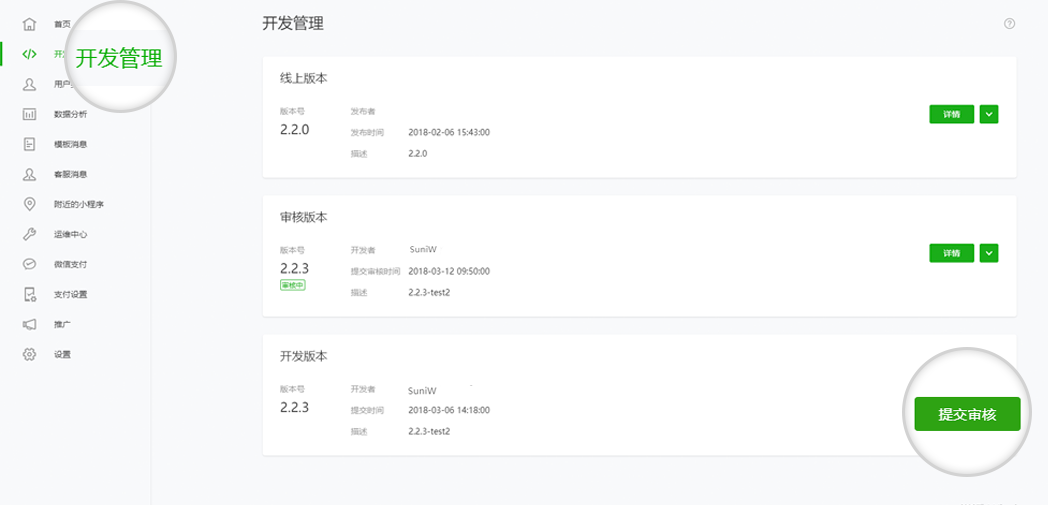1048x505 pixels.
Task: Expand the dropdown arrow in 线上版本 card
Action: (x=989, y=114)
